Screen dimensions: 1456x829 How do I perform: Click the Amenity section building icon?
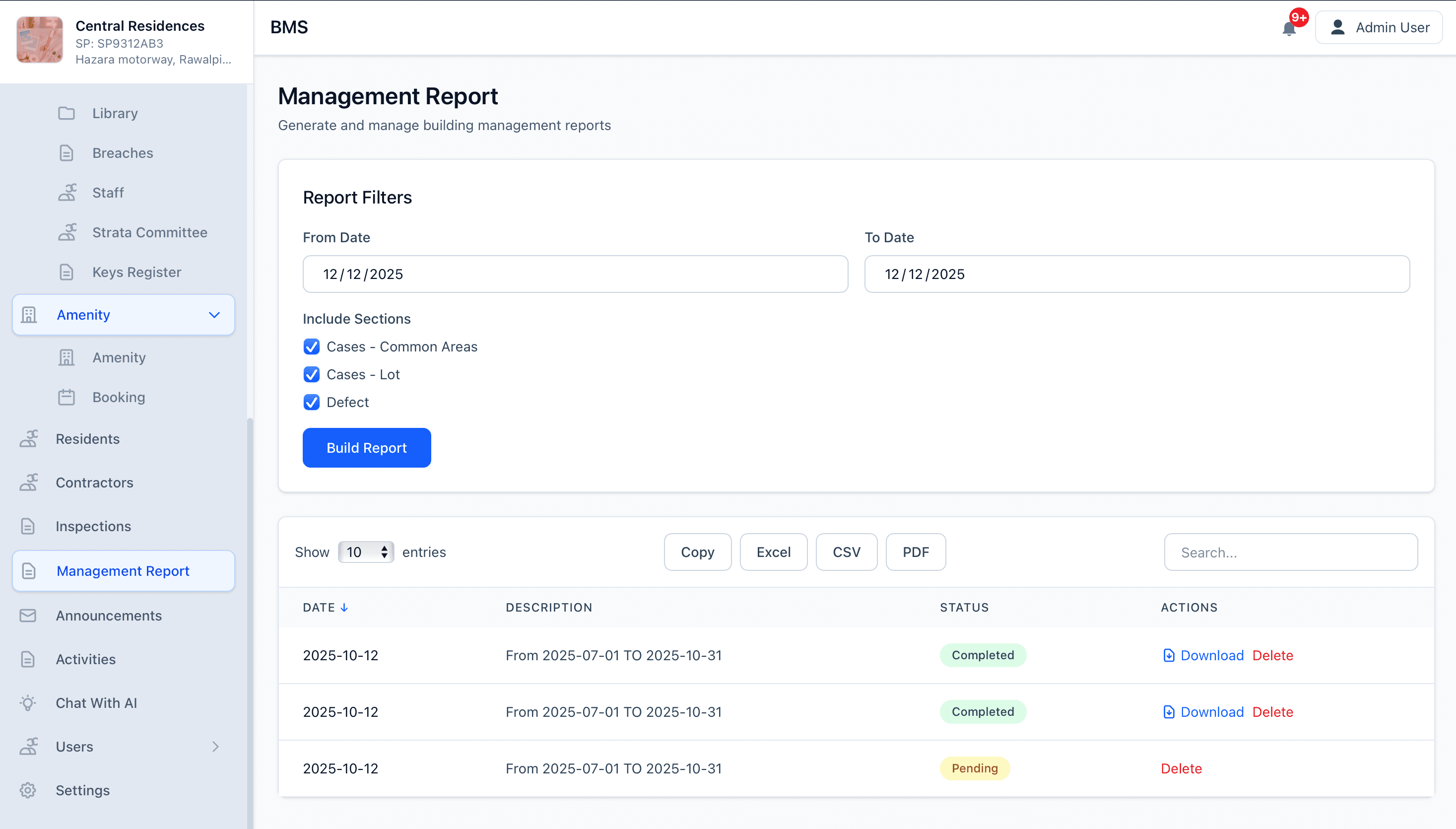[28, 315]
